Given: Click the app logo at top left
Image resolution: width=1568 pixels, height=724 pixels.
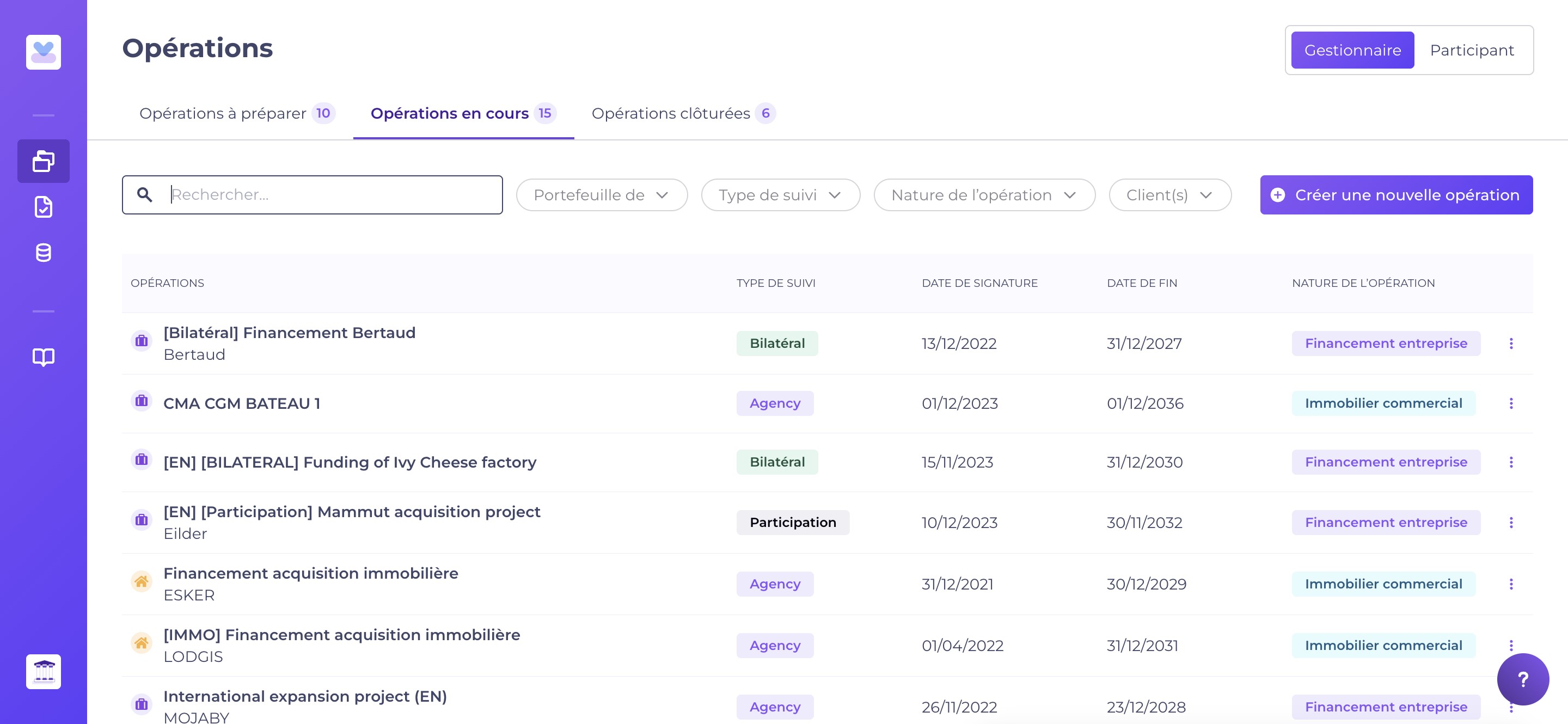Looking at the screenshot, I should [43, 52].
